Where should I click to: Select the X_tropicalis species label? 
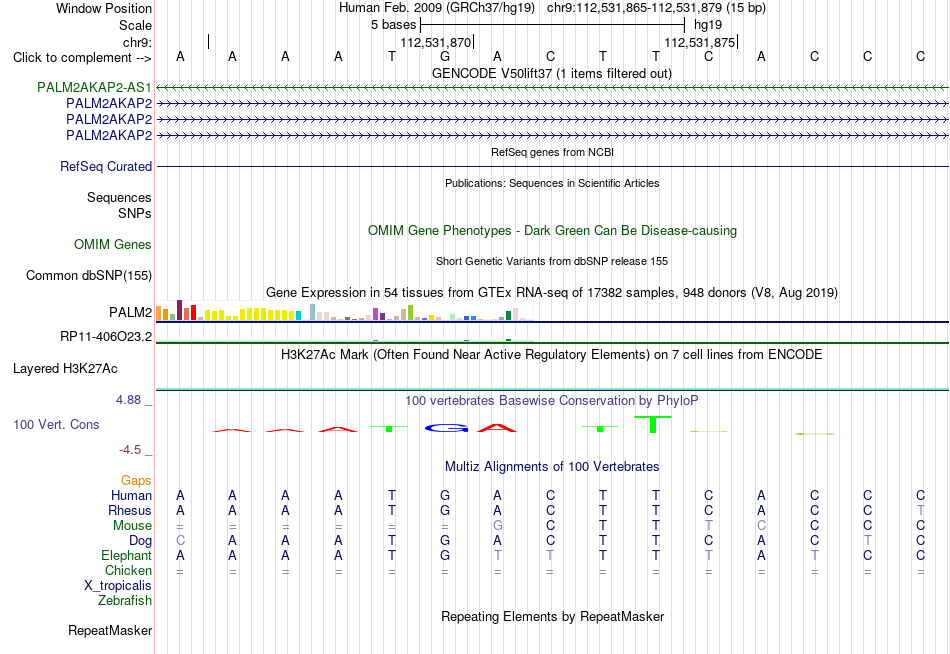coord(118,586)
